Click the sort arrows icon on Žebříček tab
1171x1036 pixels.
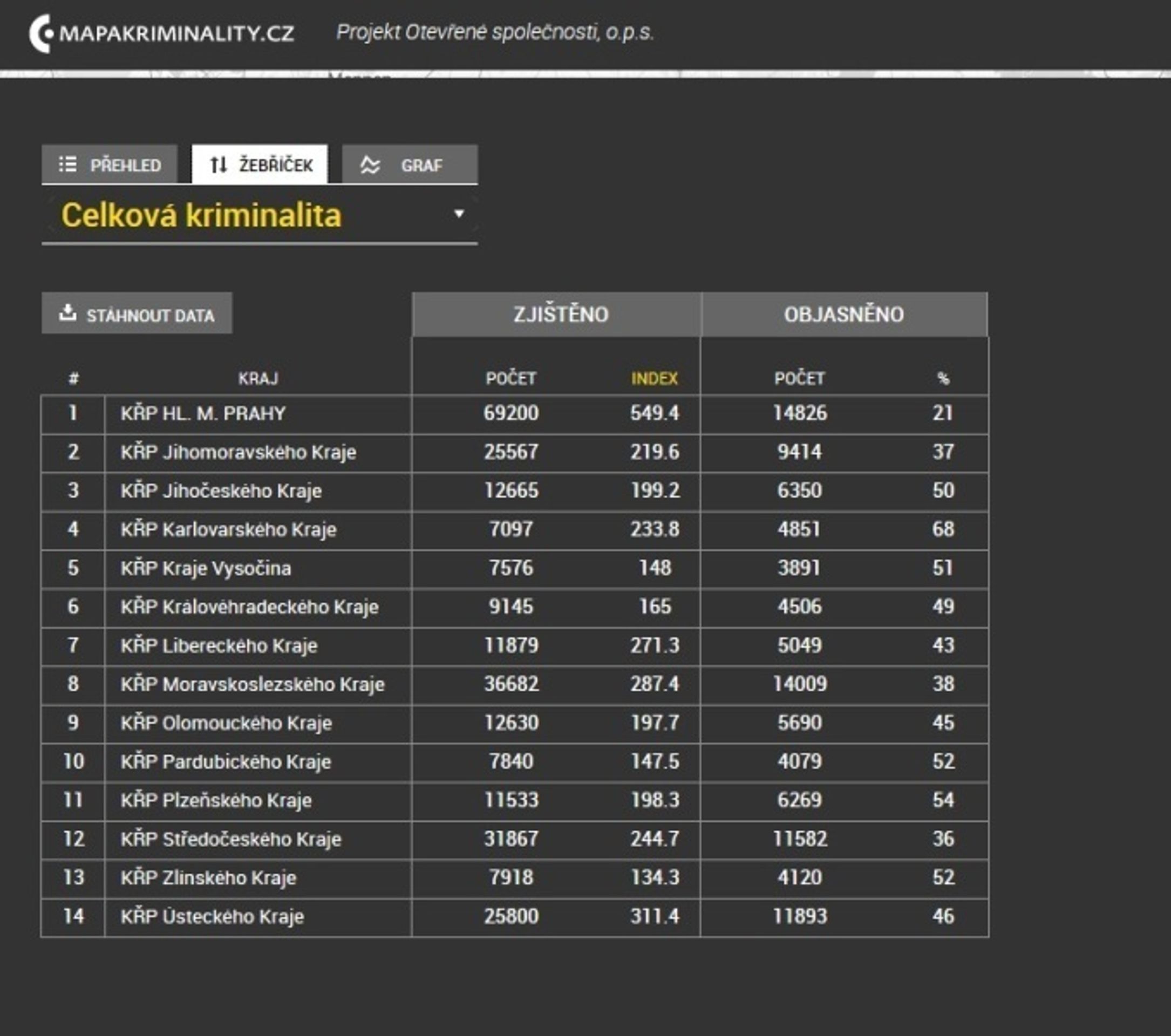pos(219,165)
